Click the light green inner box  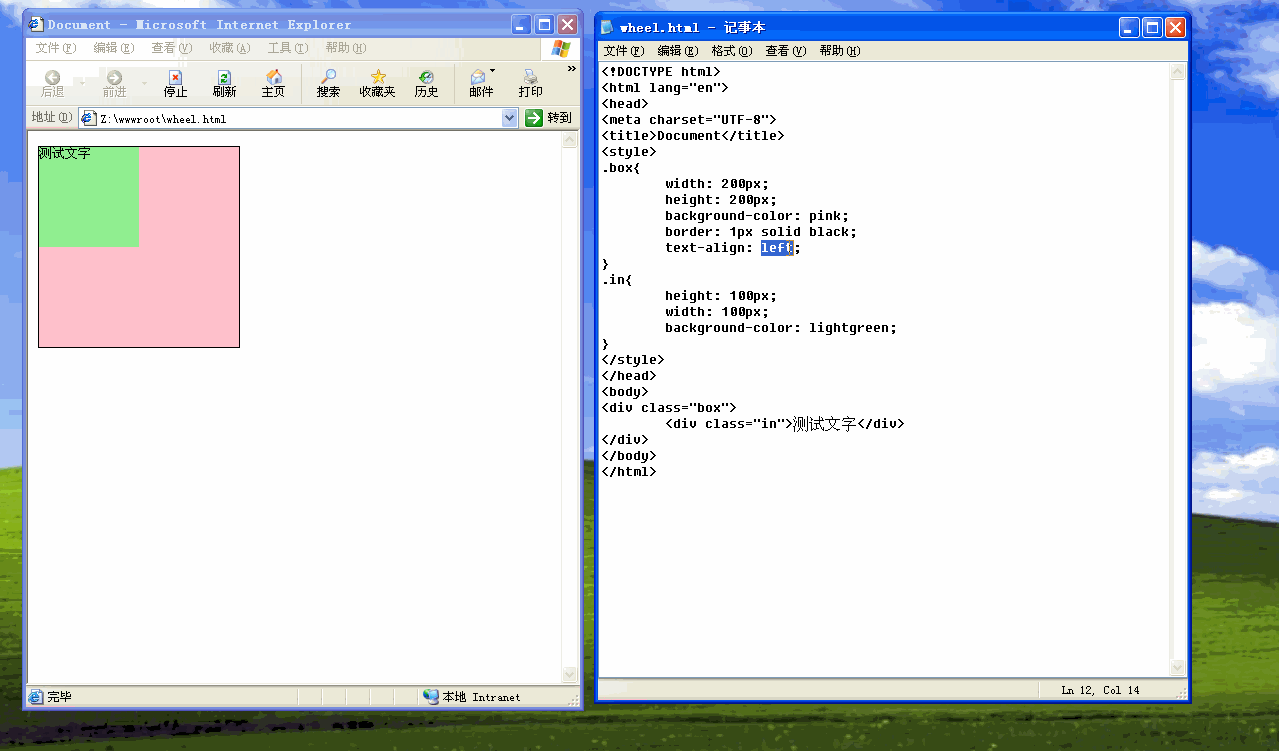(x=89, y=197)
